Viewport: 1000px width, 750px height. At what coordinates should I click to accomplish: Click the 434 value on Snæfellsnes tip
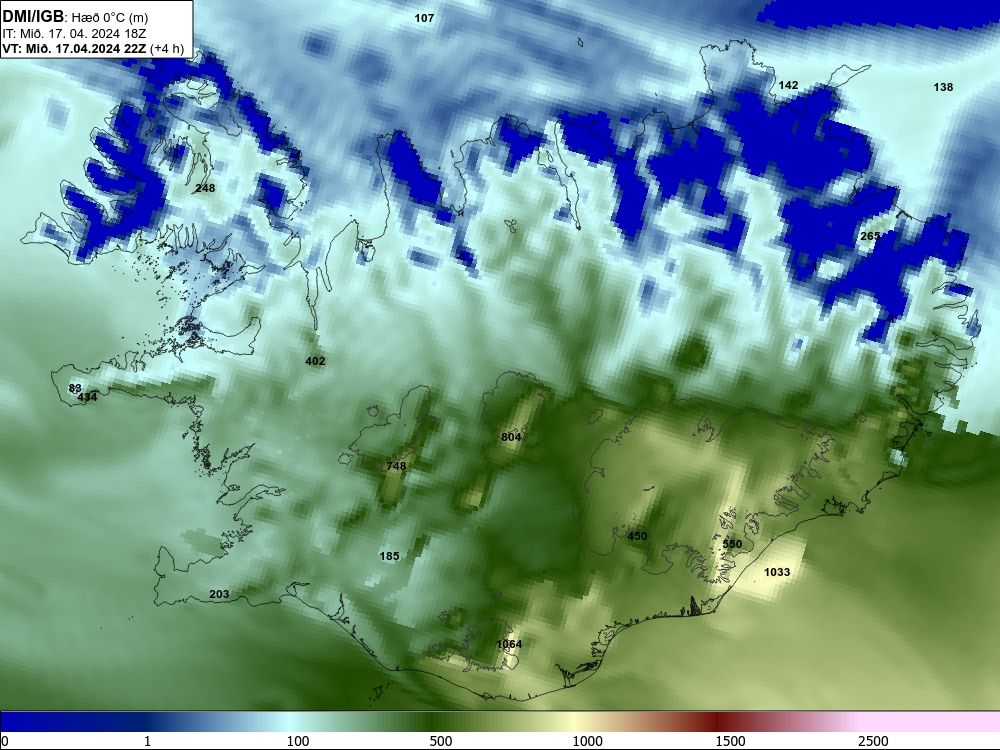pos(87,397)
